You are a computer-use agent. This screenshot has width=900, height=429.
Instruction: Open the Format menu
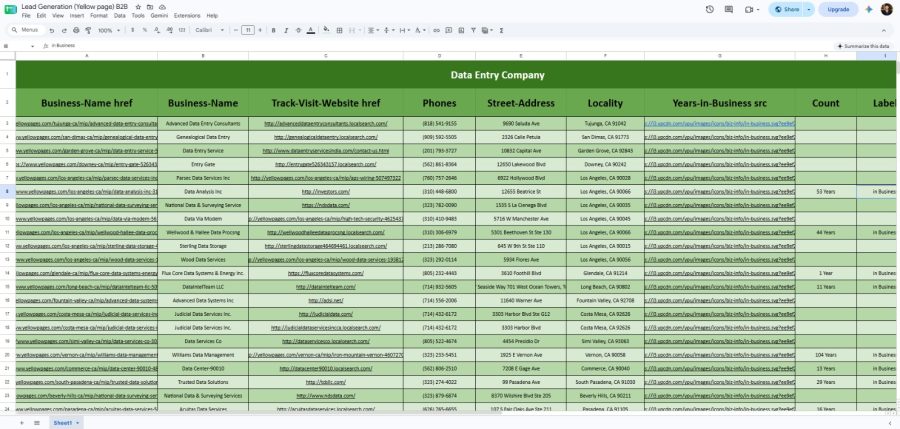pyautogui.click(x=99, y=16)
